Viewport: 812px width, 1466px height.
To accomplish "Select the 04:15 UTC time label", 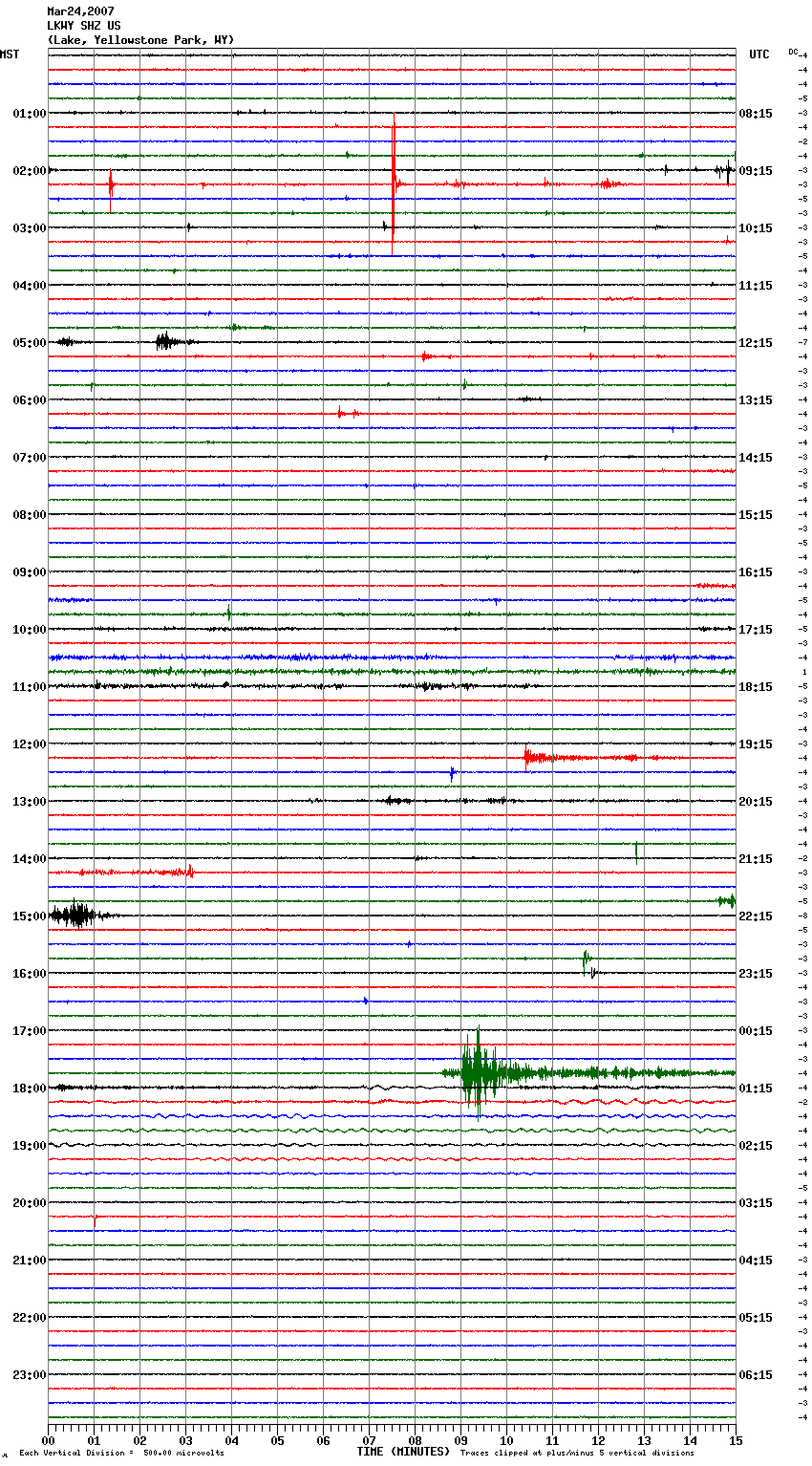I will point(756,1260).
